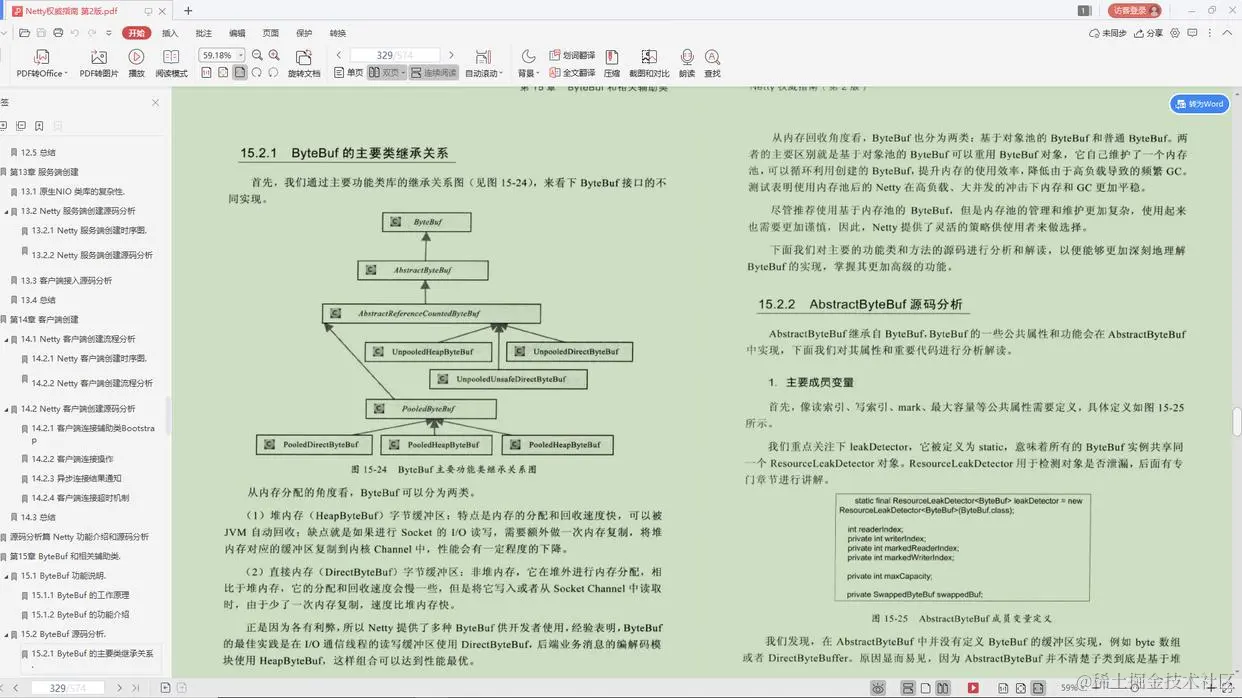Collapse the 14.1 Netty 客户端创建流程分析 node
Image resolution: width=1242 pixels, height=698 pixels.
pos(6,339)
